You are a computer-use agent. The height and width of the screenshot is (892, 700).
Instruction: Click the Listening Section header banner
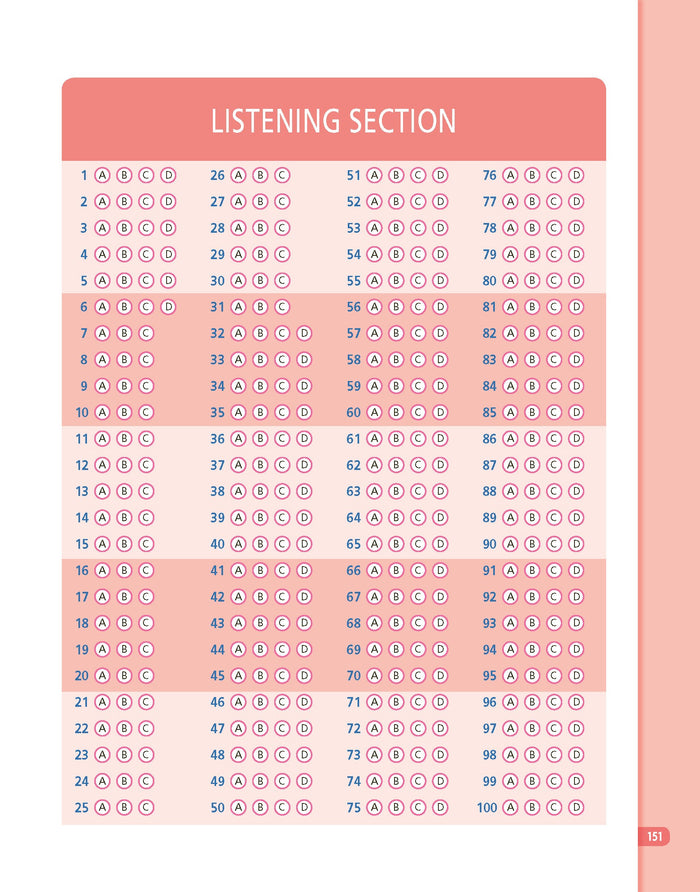(x=333, y=119)
